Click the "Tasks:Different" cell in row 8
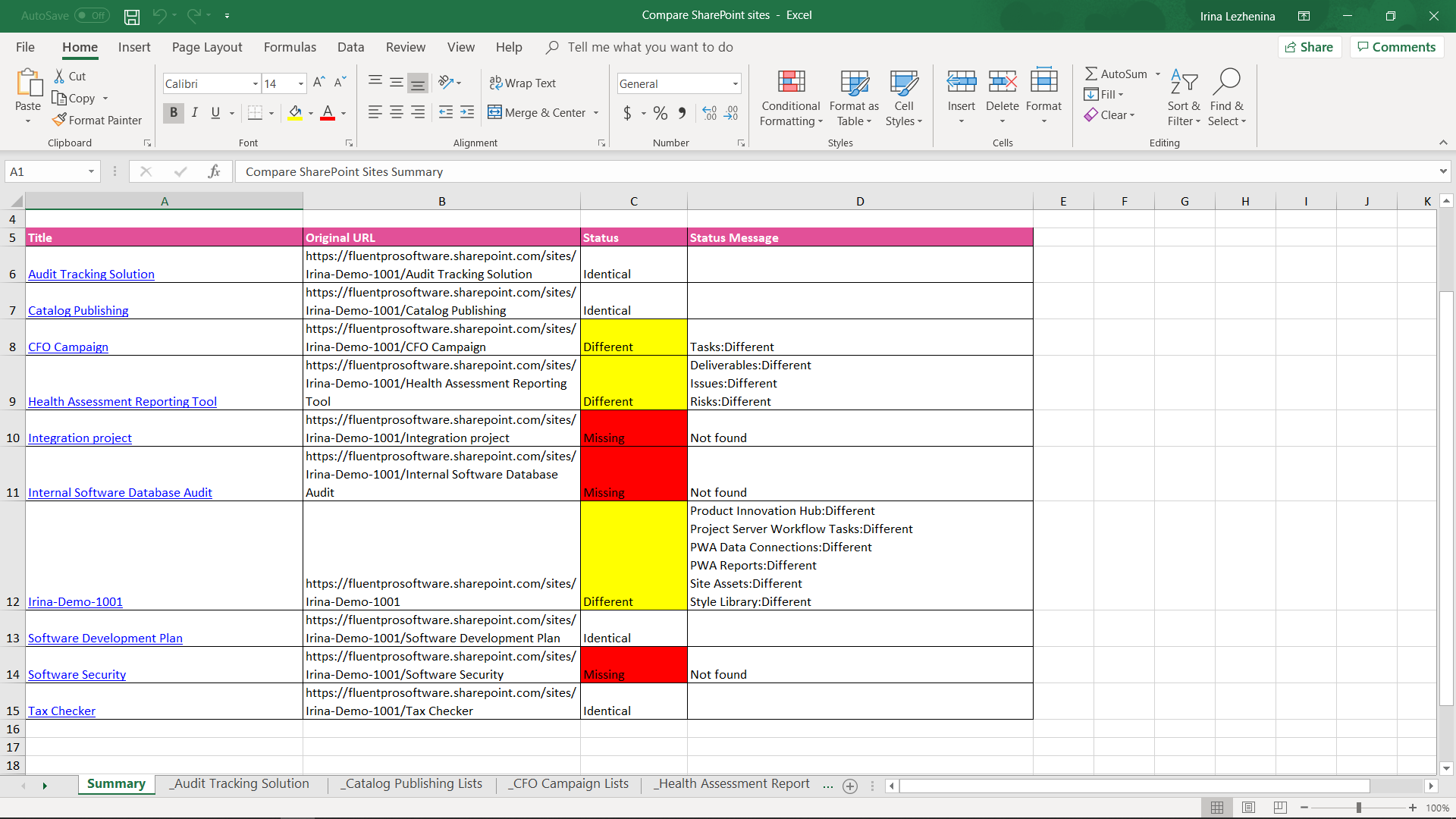This screenshot has width=1456, height=819. pos(860,337)
